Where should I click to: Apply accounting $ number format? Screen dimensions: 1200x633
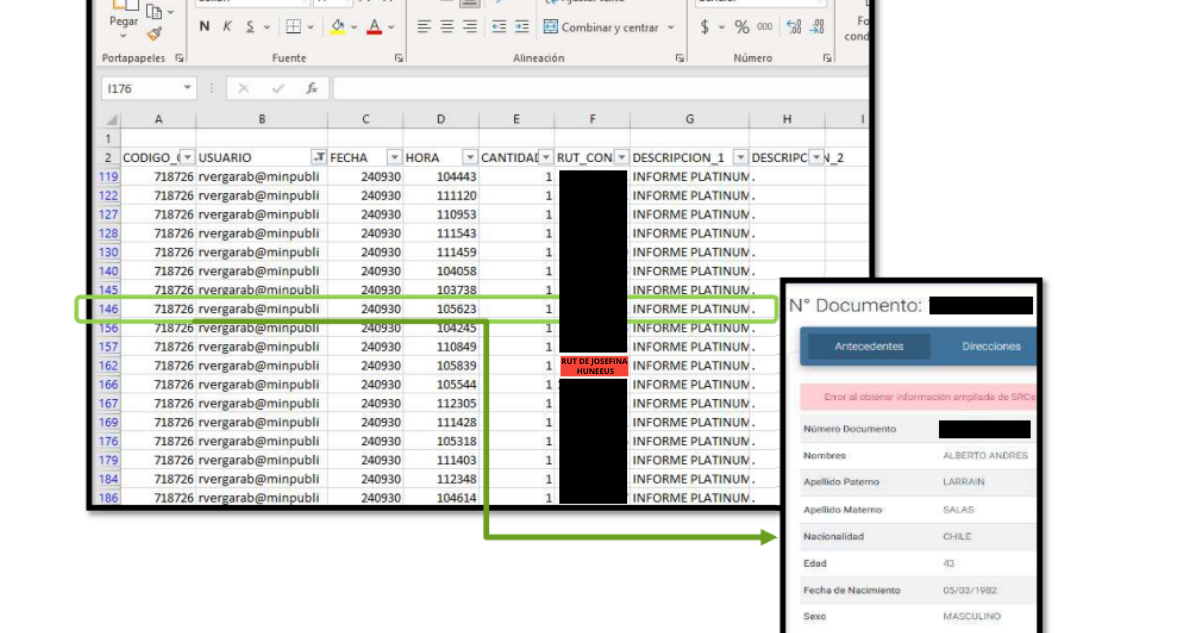(705, 27)
